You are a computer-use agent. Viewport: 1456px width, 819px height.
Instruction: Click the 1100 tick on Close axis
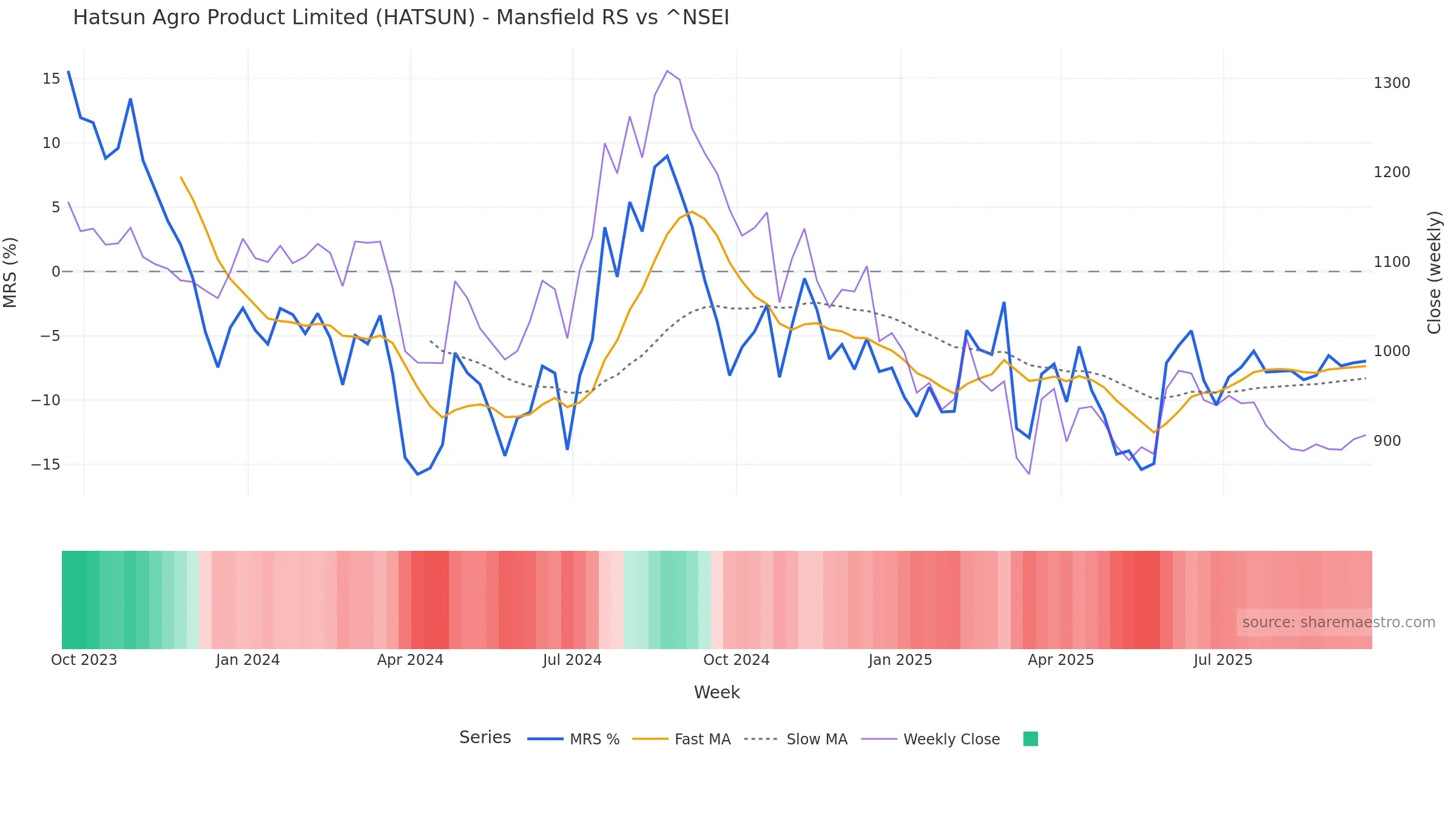coord(1392,262)
